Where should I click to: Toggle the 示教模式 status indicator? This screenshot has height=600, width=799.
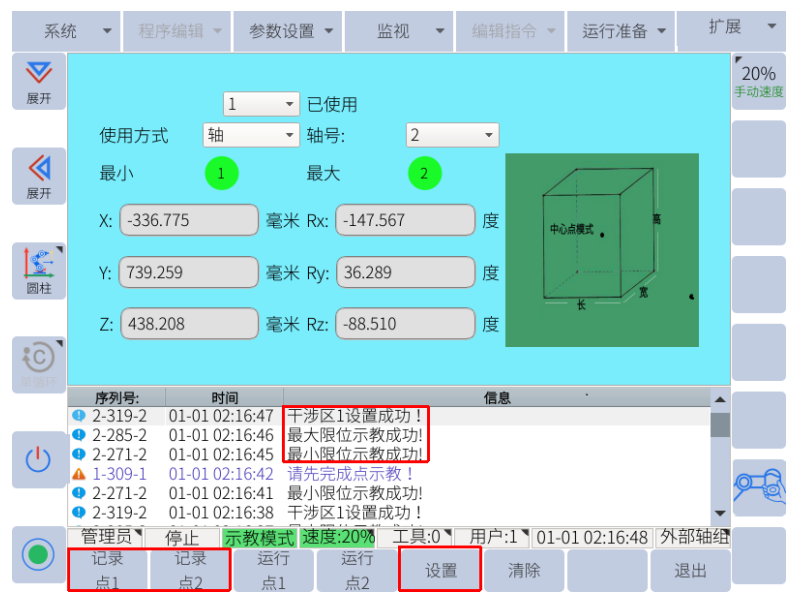point(259,537)
